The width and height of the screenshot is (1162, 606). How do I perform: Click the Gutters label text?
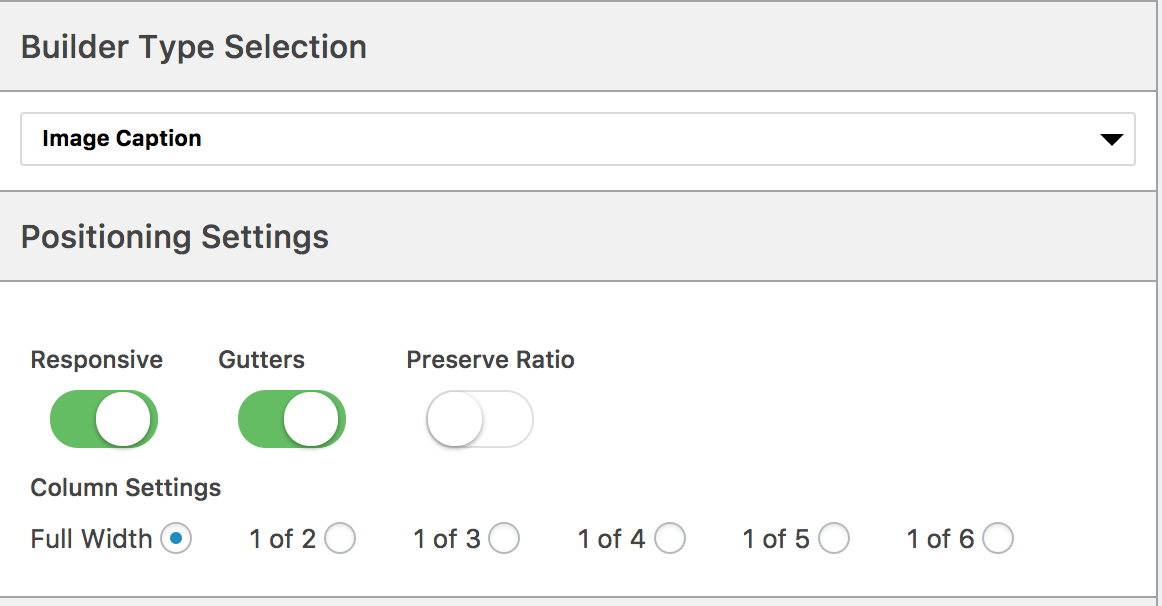click(x=262, y=359)
